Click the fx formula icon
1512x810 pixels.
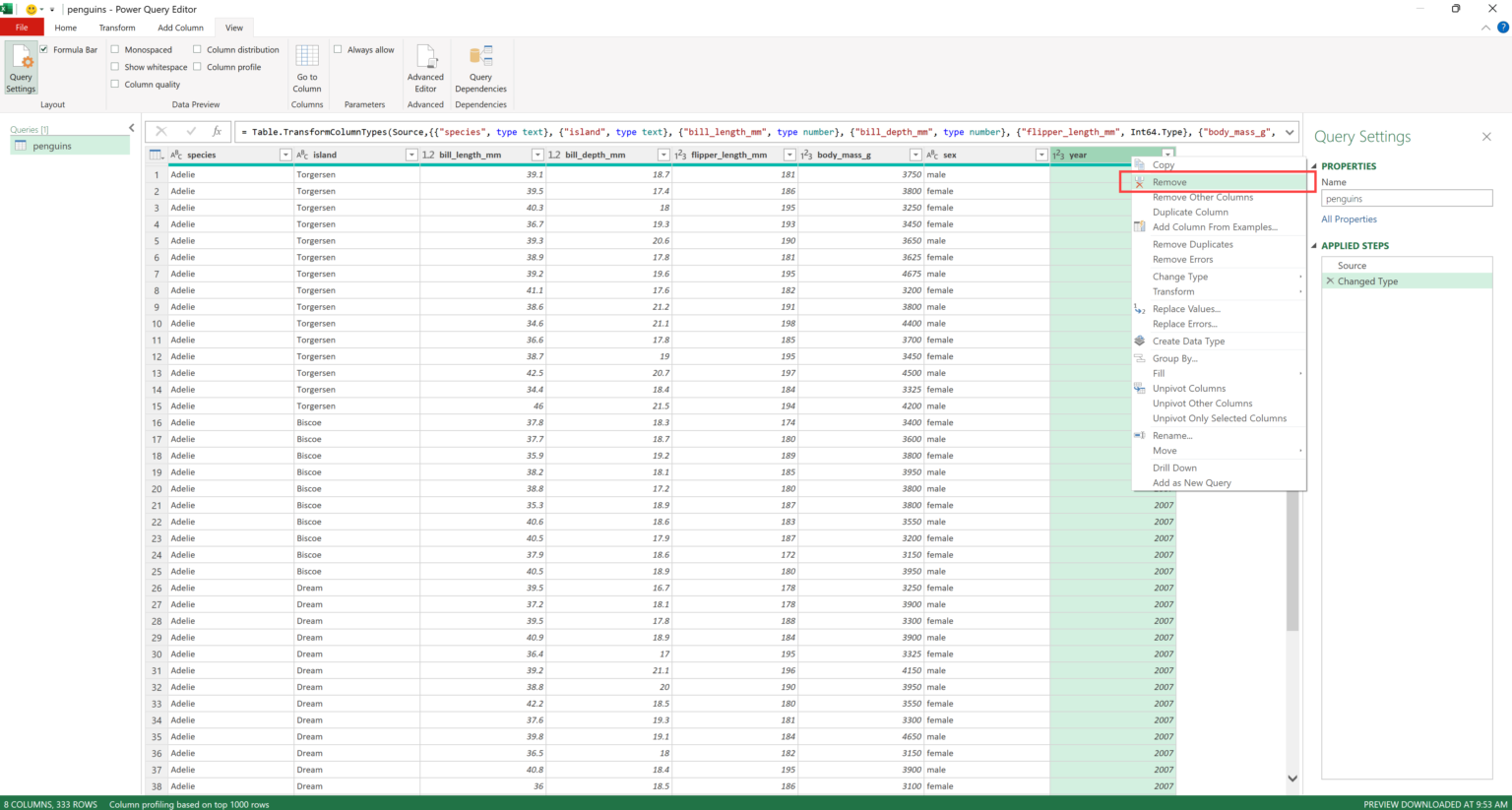coord(218,132)
